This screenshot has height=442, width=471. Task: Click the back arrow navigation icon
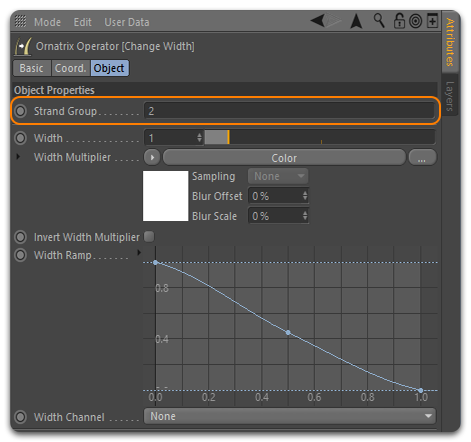coord(318,21)
